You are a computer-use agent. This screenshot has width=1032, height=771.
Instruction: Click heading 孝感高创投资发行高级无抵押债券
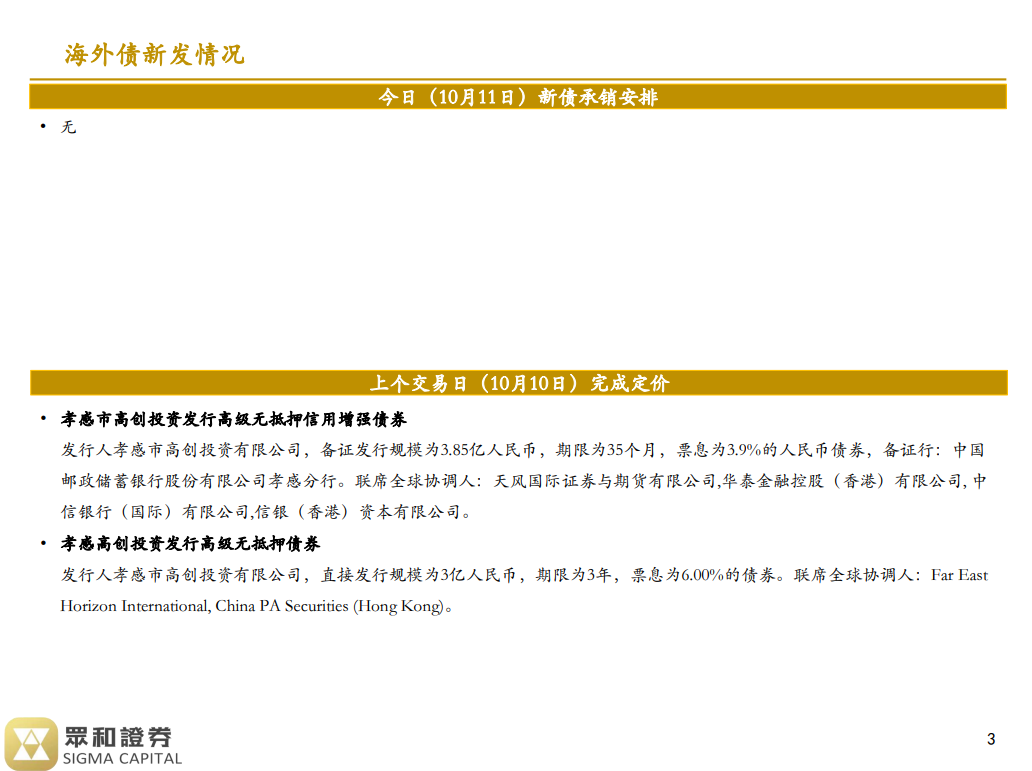(190, 544)
